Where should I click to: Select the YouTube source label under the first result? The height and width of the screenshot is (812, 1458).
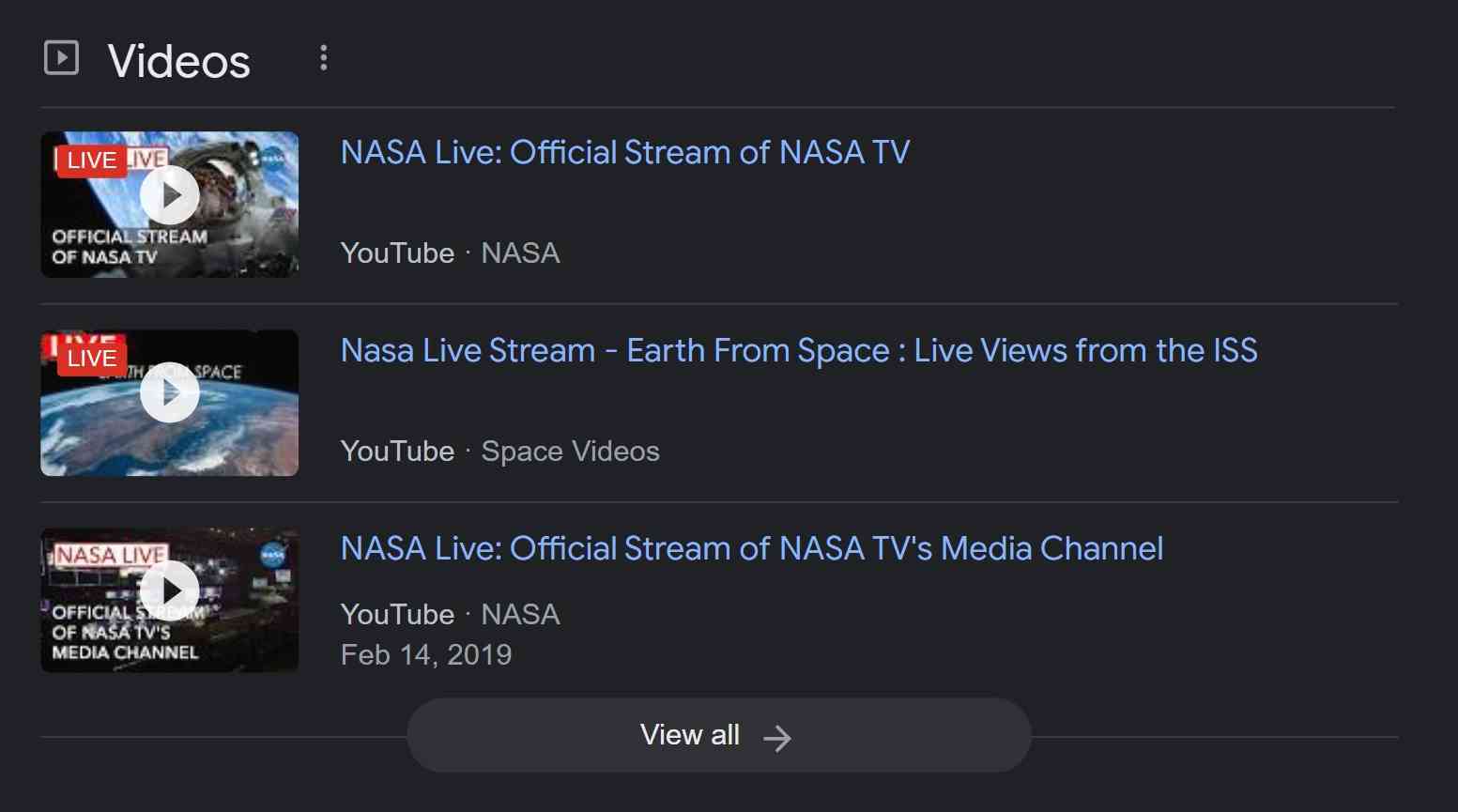[x=397, y=253]
